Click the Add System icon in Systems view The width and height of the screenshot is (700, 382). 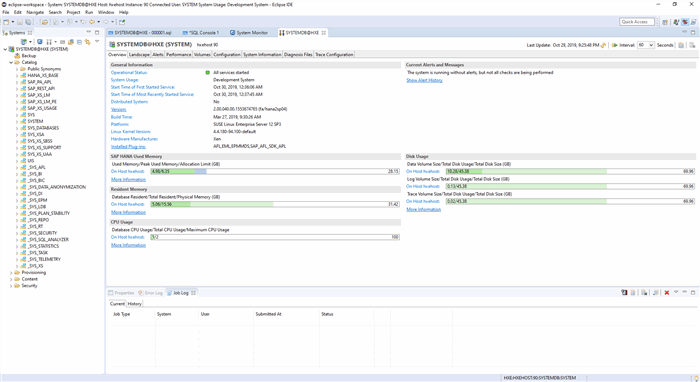[24, 42]
